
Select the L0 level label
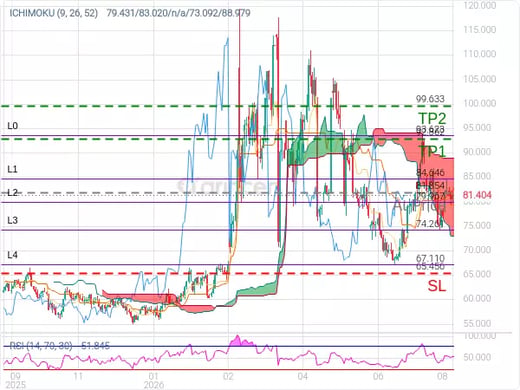pos(13,126)
